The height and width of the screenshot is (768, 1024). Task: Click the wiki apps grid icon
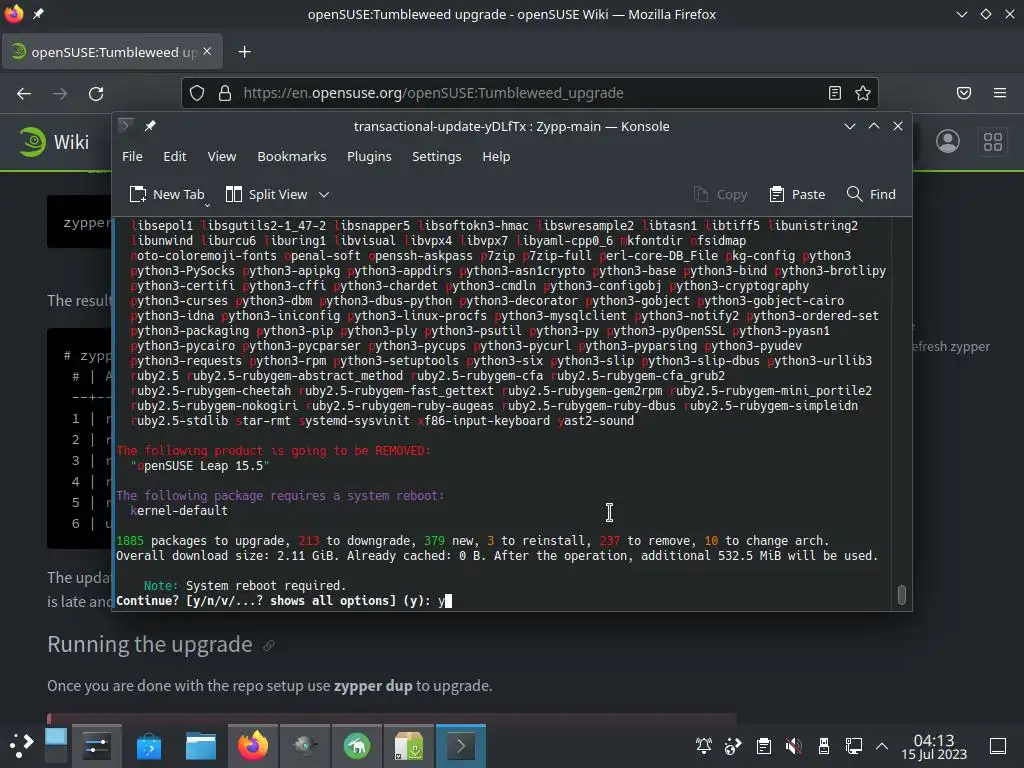coord(993,141)
